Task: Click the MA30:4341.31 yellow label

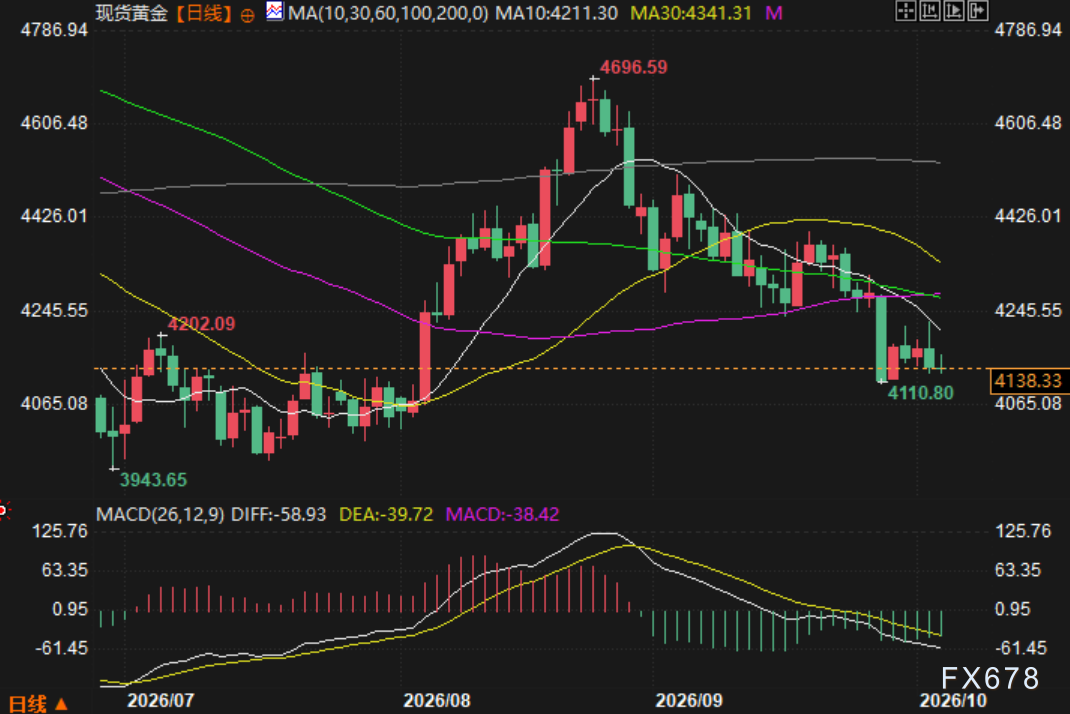Action: [x=691, y=13]
